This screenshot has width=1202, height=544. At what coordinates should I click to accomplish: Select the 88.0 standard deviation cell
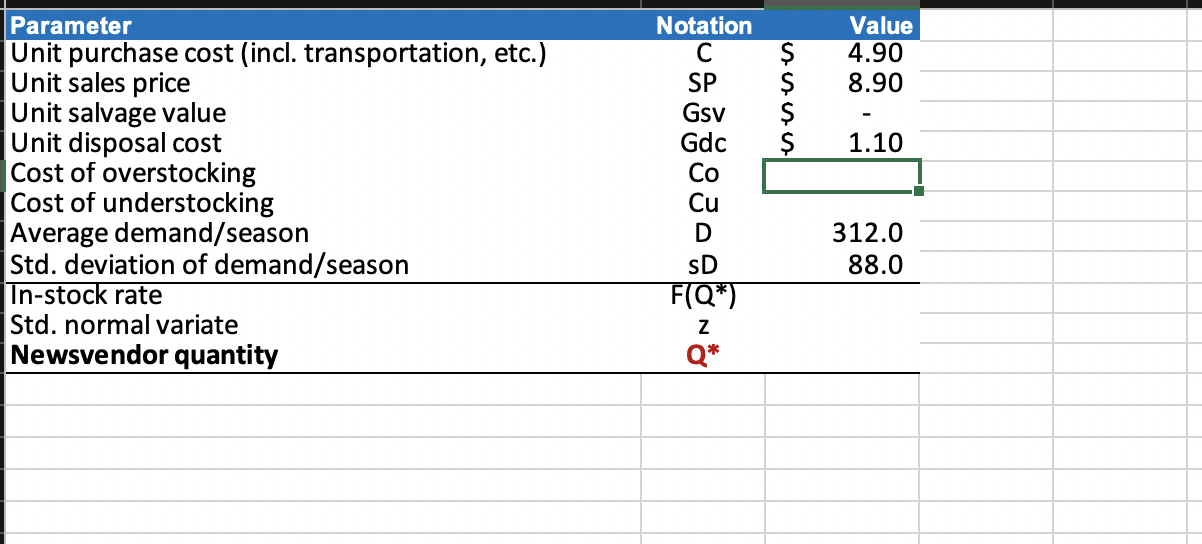[841, 264]
